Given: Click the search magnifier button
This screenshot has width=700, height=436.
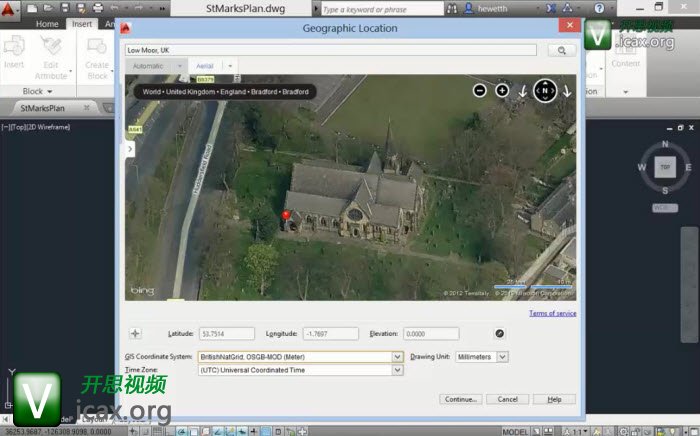Looking at the screenshot, I should point(561,49).
